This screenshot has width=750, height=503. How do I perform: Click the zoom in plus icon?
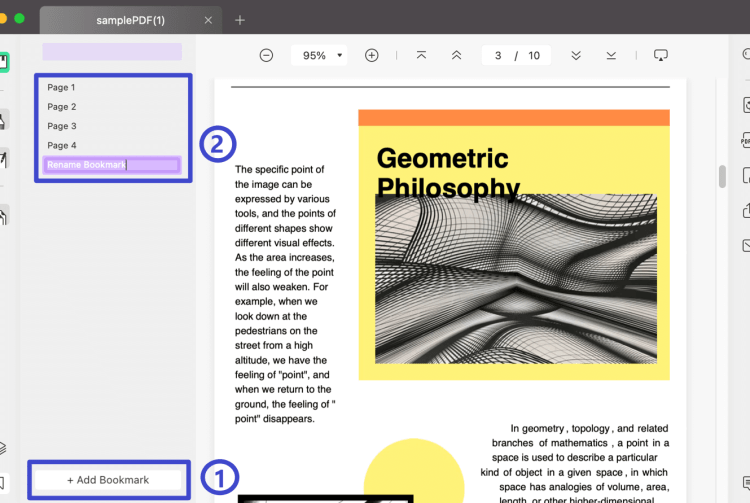pos(372,55)
